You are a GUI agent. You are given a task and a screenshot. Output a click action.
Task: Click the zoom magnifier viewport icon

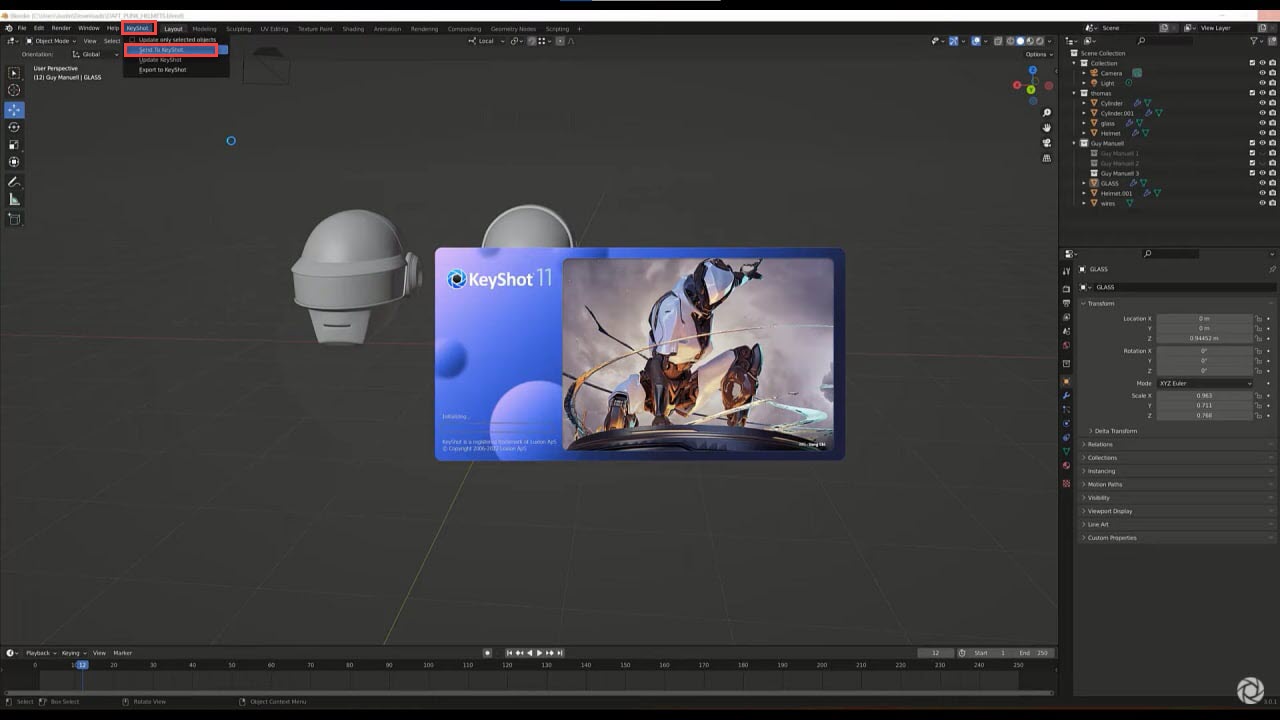1046,112
